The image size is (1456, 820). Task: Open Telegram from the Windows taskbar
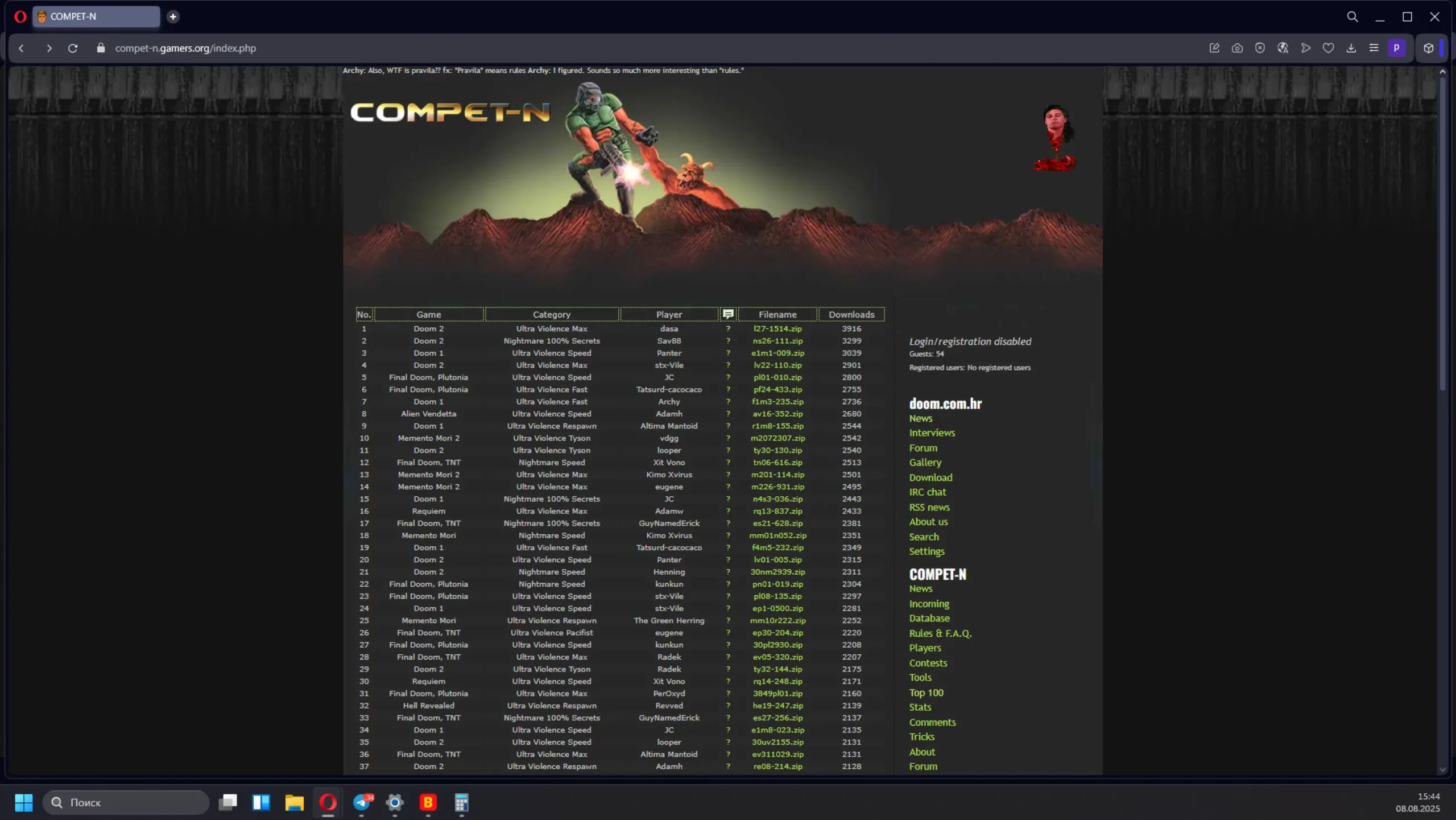click(362, 802)
